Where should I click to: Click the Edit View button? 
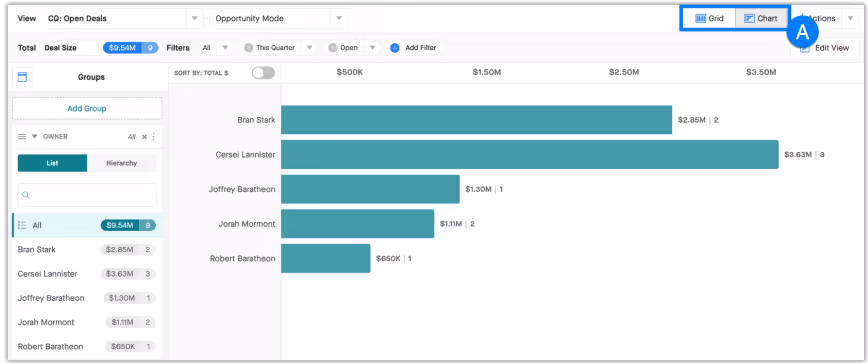[824, 48]
